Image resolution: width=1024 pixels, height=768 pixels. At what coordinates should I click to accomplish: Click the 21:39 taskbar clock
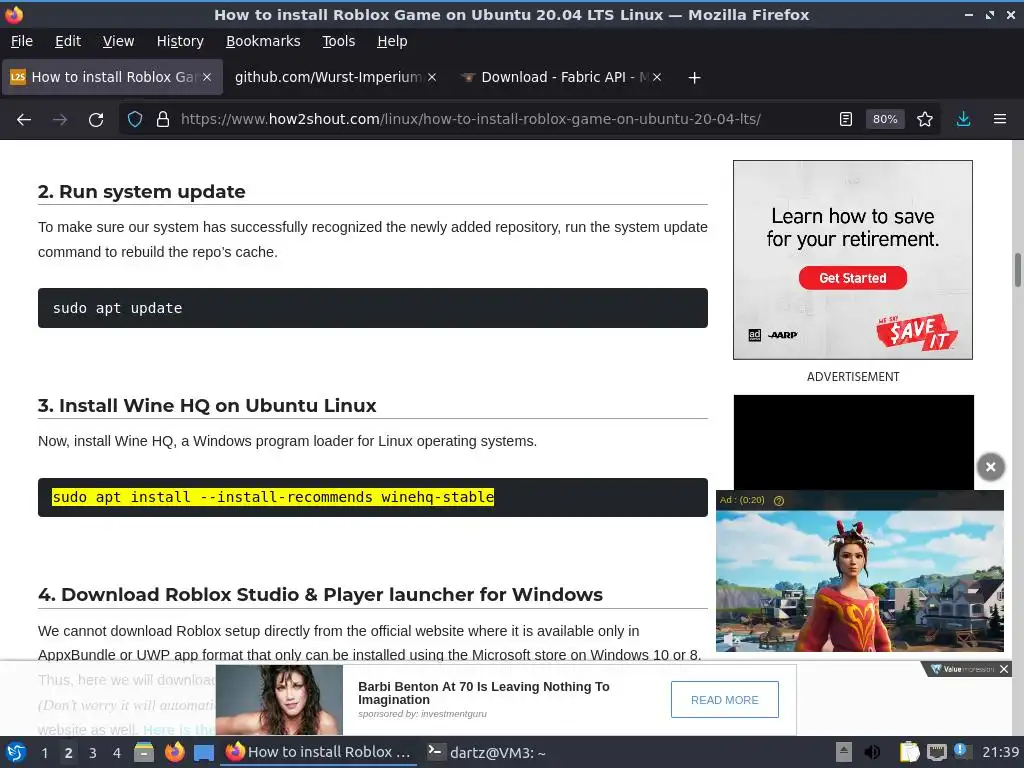1000,752
